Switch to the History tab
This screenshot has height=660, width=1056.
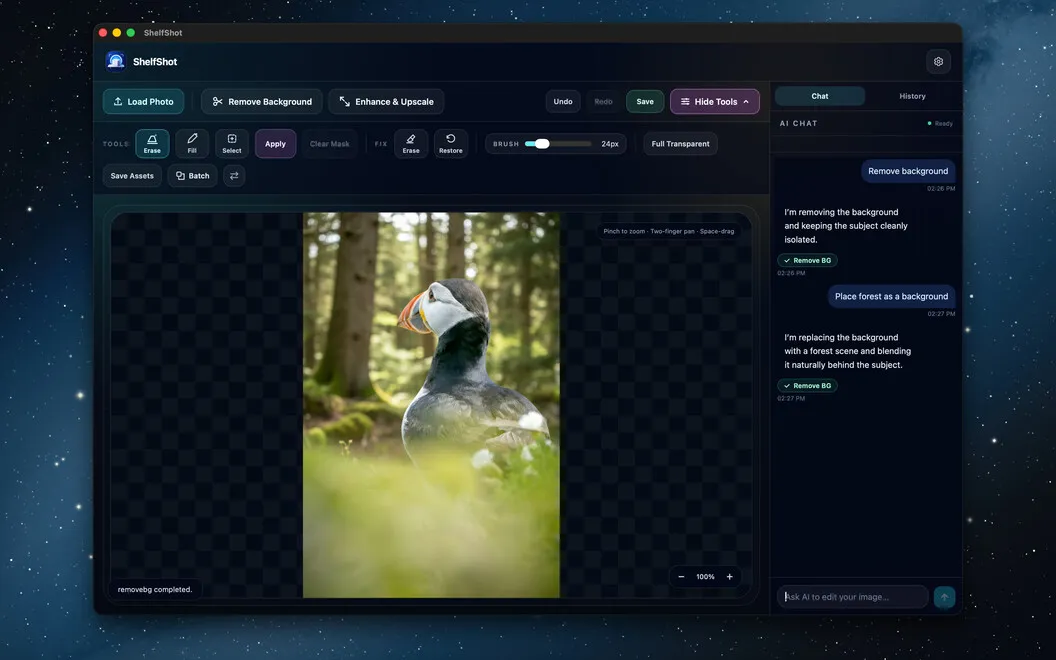[913, 96]
